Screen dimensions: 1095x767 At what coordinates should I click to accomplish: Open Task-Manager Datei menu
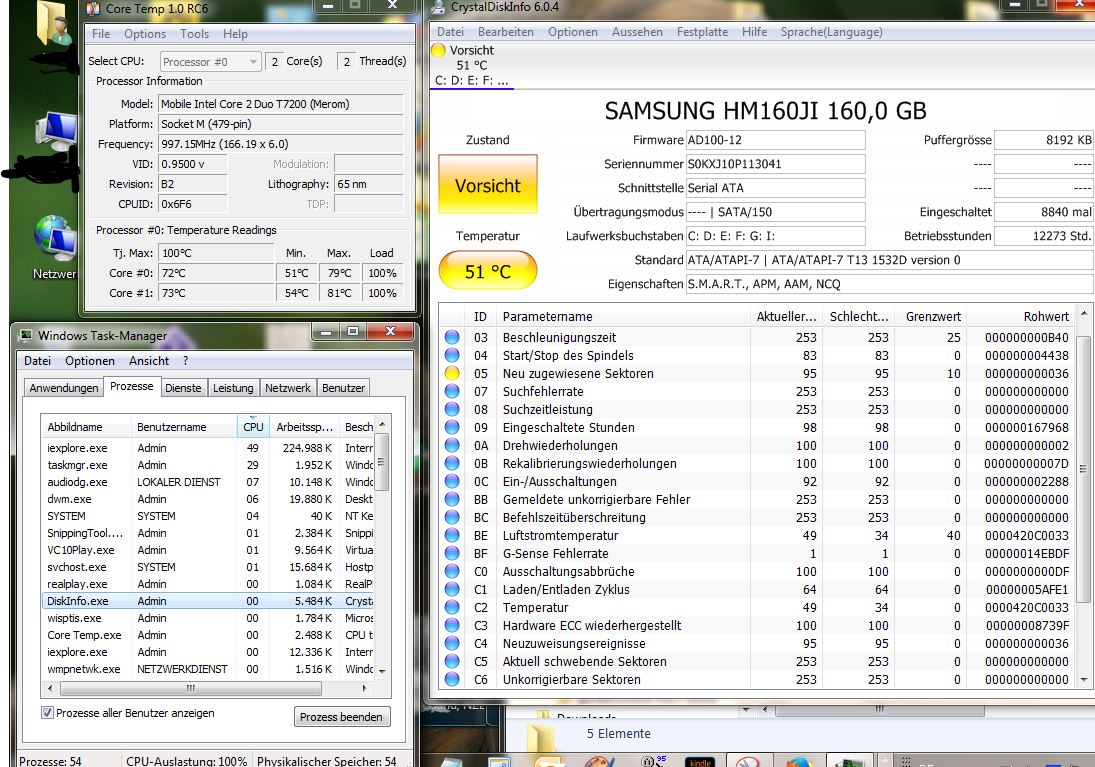coord(38,361)
